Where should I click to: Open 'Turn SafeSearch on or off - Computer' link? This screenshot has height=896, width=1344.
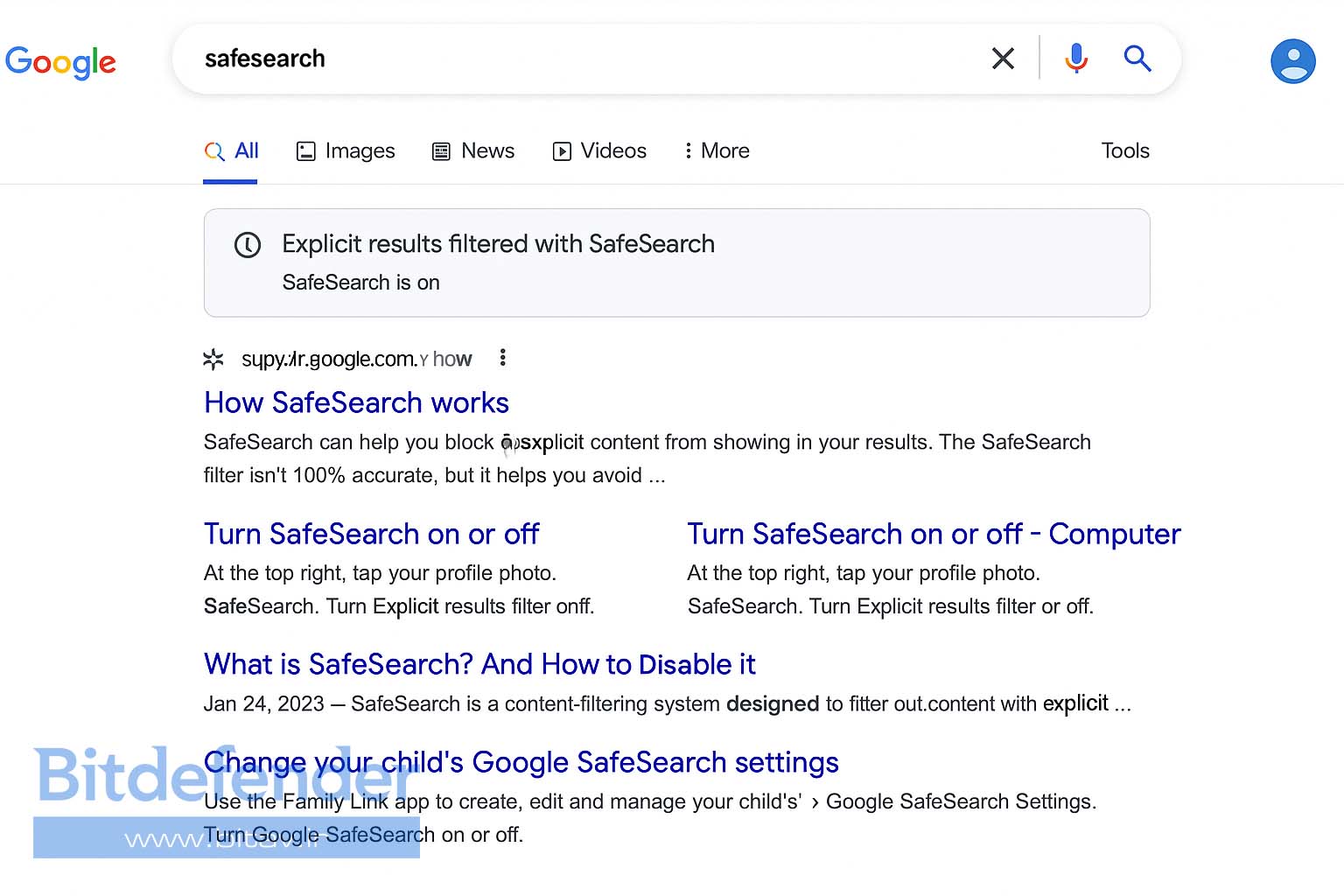(934, 534)
